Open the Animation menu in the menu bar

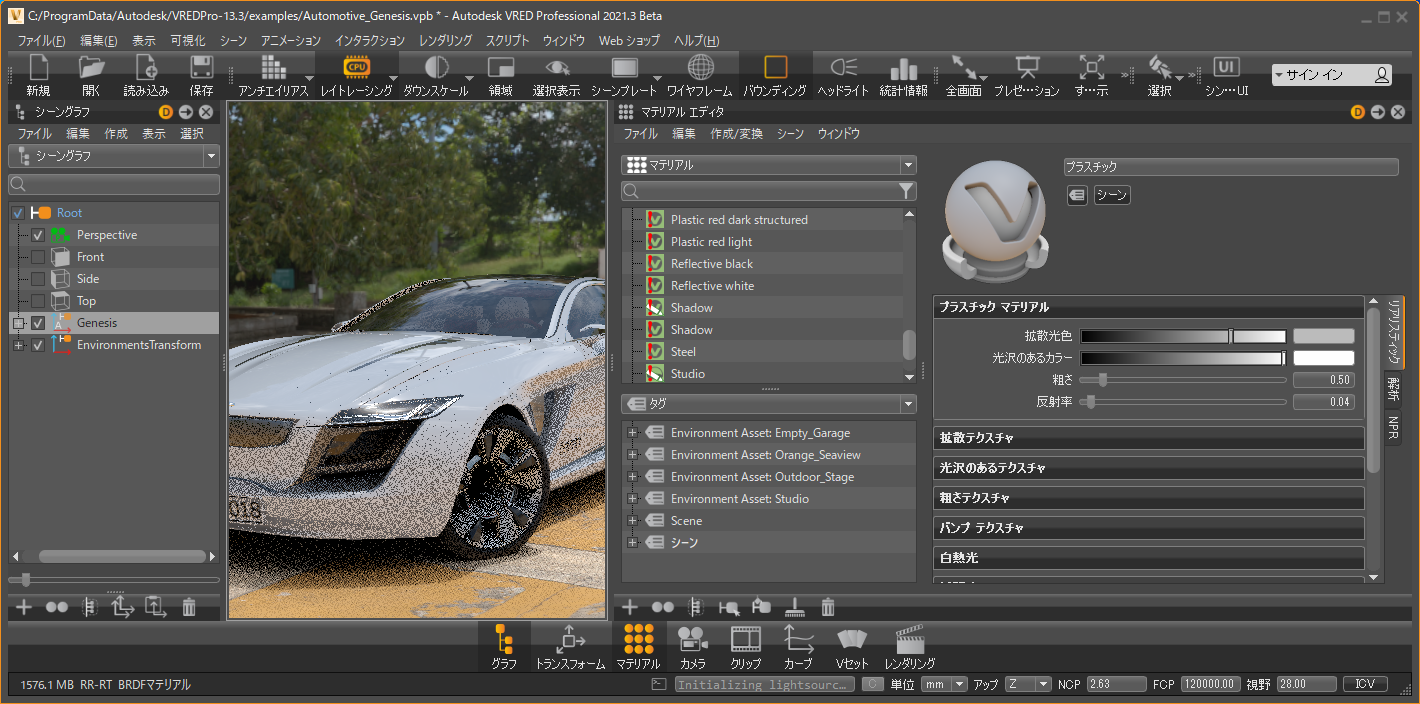point(290,41)
